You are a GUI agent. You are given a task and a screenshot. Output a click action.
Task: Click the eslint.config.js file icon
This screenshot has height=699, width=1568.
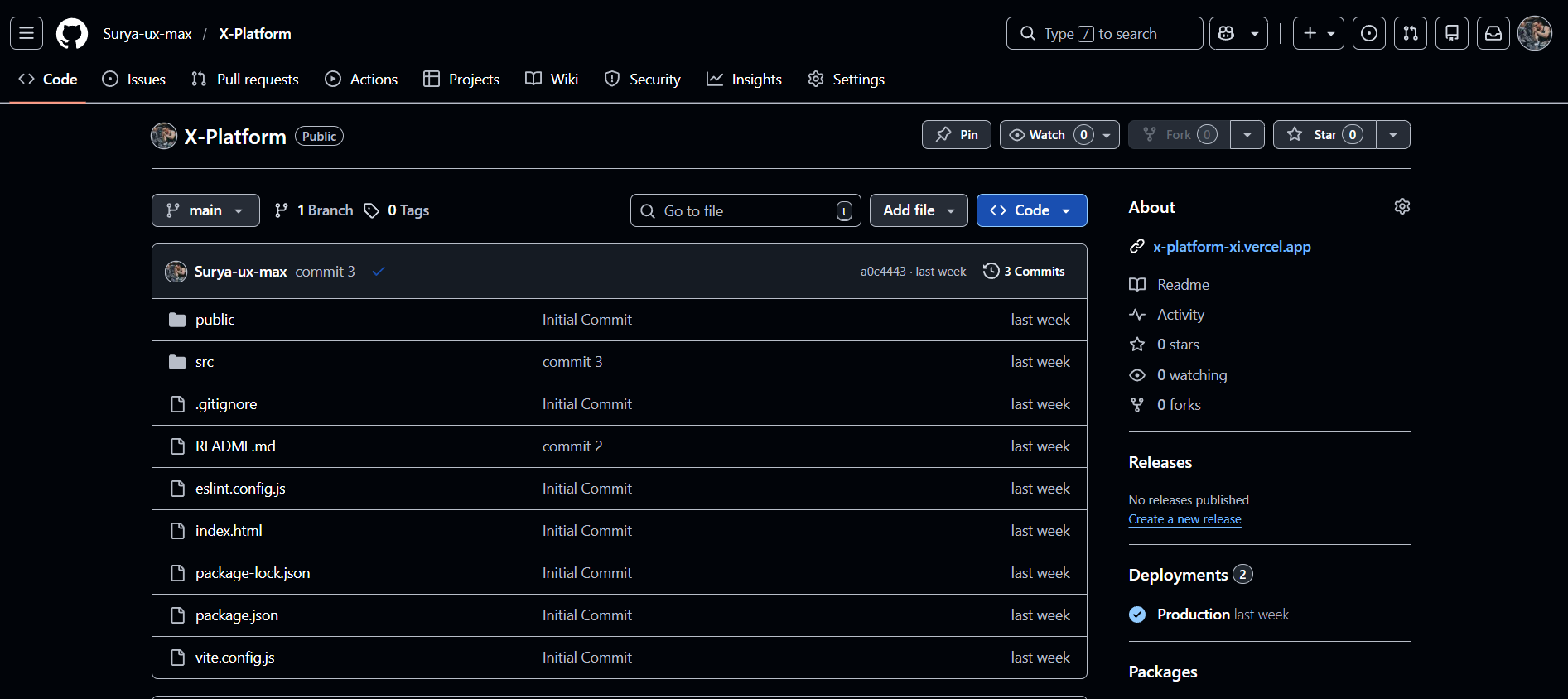177,489
